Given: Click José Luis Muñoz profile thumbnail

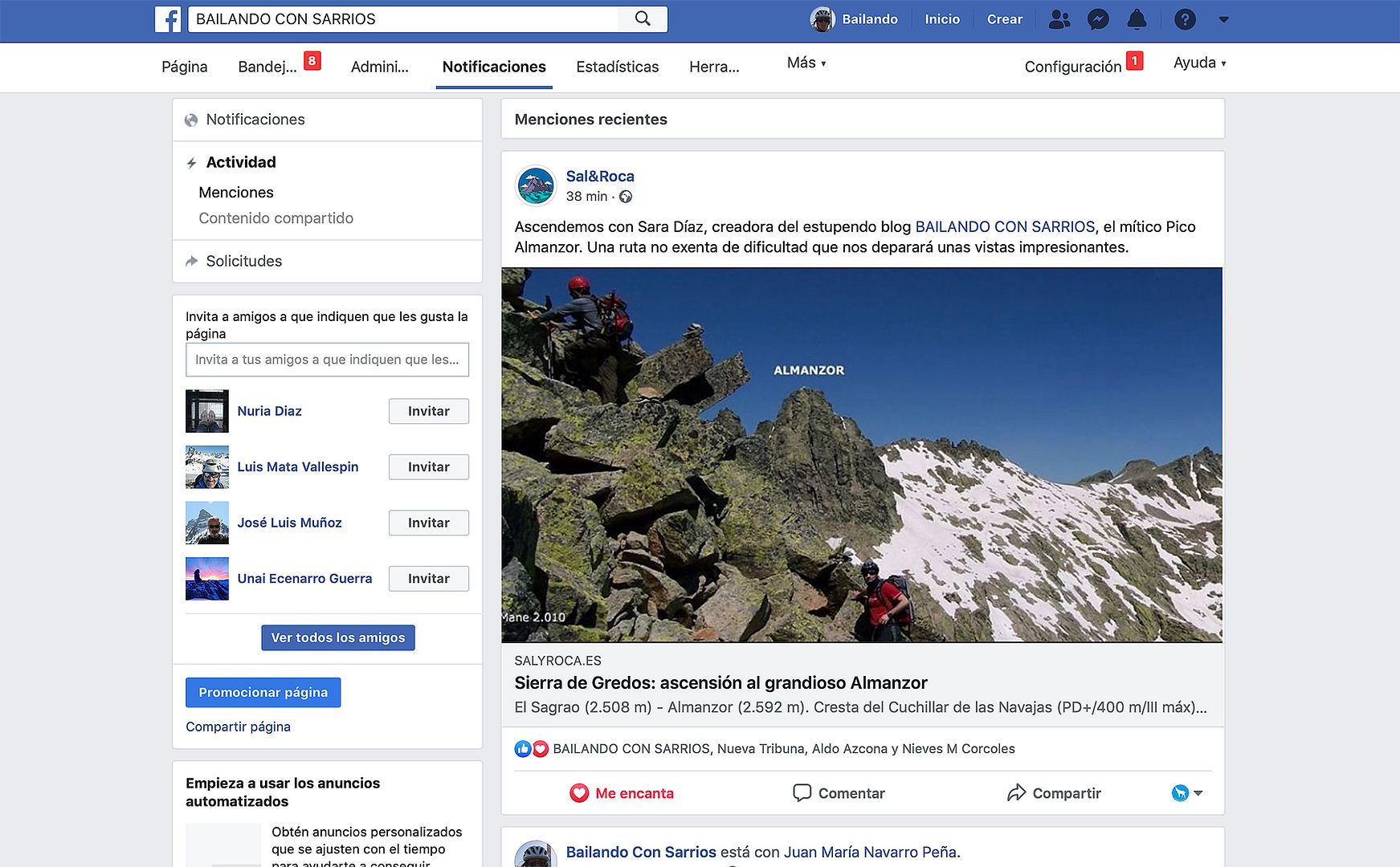Looking at the screenshot, I should [x=207, y=523].
